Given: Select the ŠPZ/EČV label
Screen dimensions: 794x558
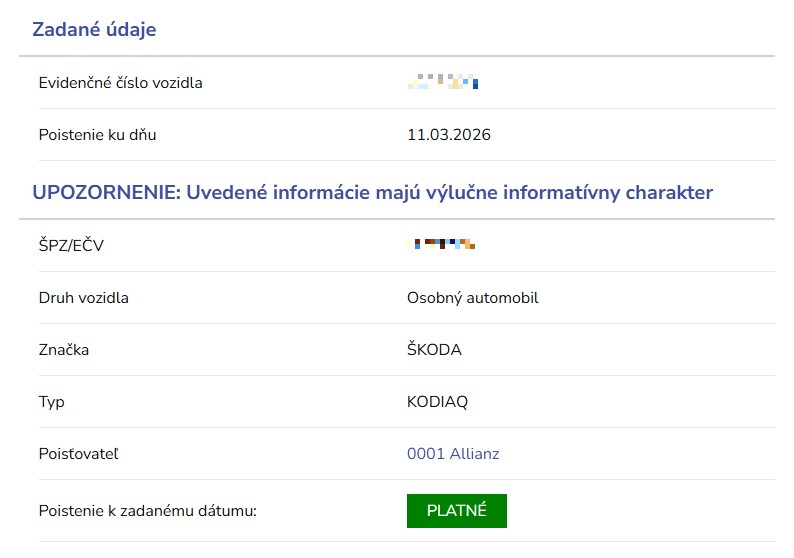Looking at the screenshot, I should 71,245.
